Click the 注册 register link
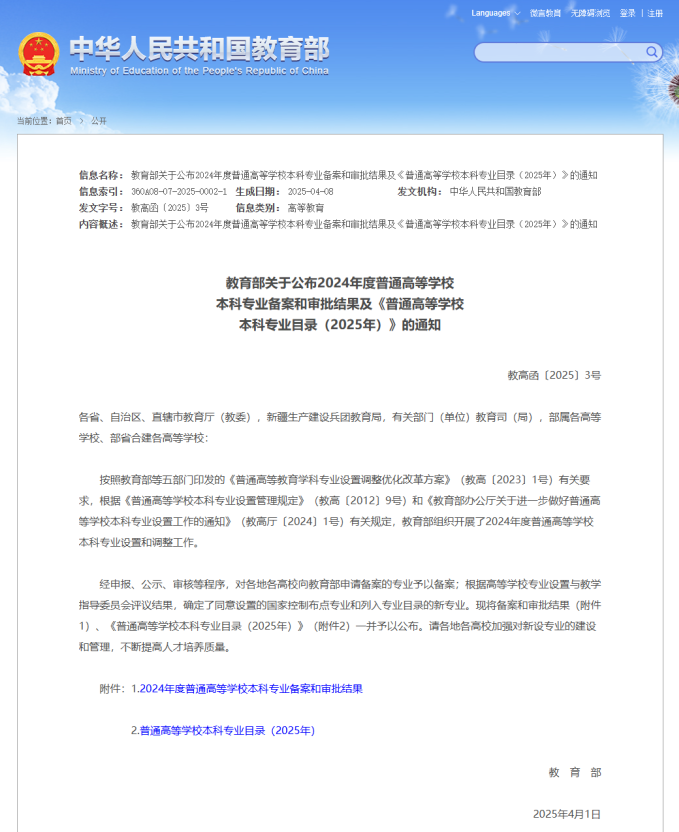The width and height of the screenshot is (679, 832). point(655,13)
